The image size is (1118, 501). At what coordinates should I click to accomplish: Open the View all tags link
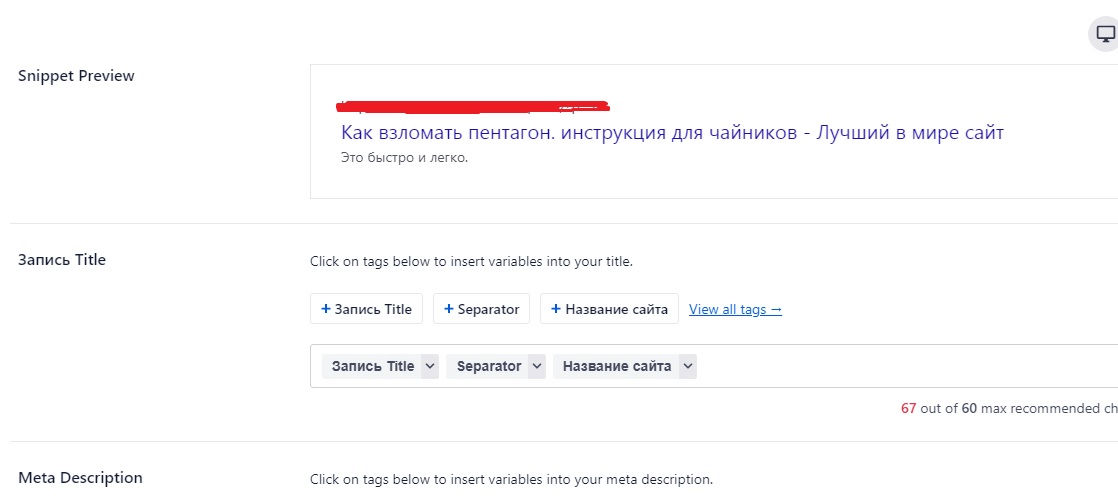tap(735, 309)
